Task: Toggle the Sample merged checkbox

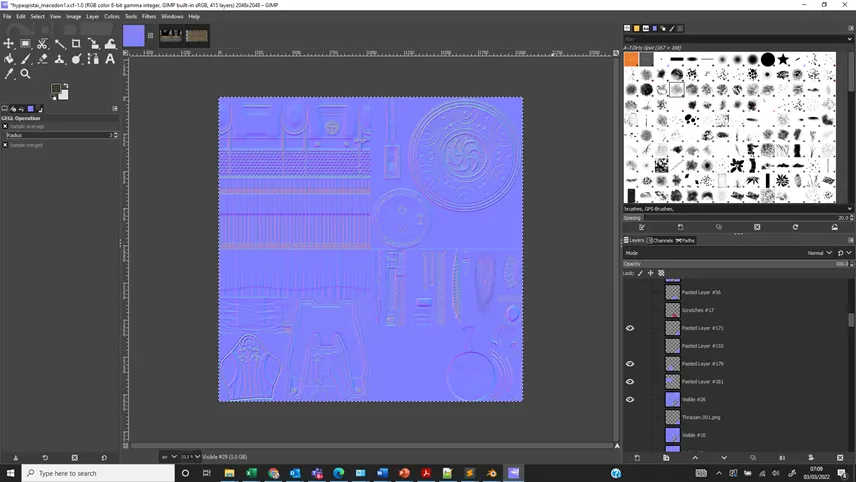Action: click(5, 145)
